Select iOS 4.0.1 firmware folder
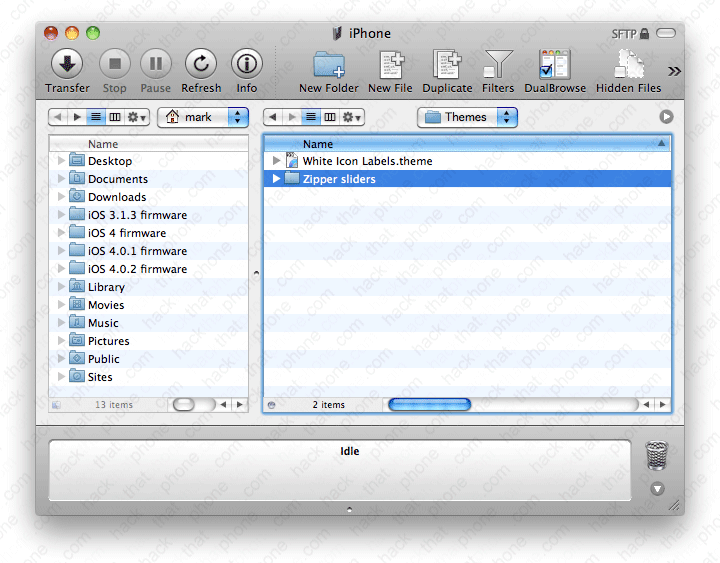720x563 pixels. [137, 251]
